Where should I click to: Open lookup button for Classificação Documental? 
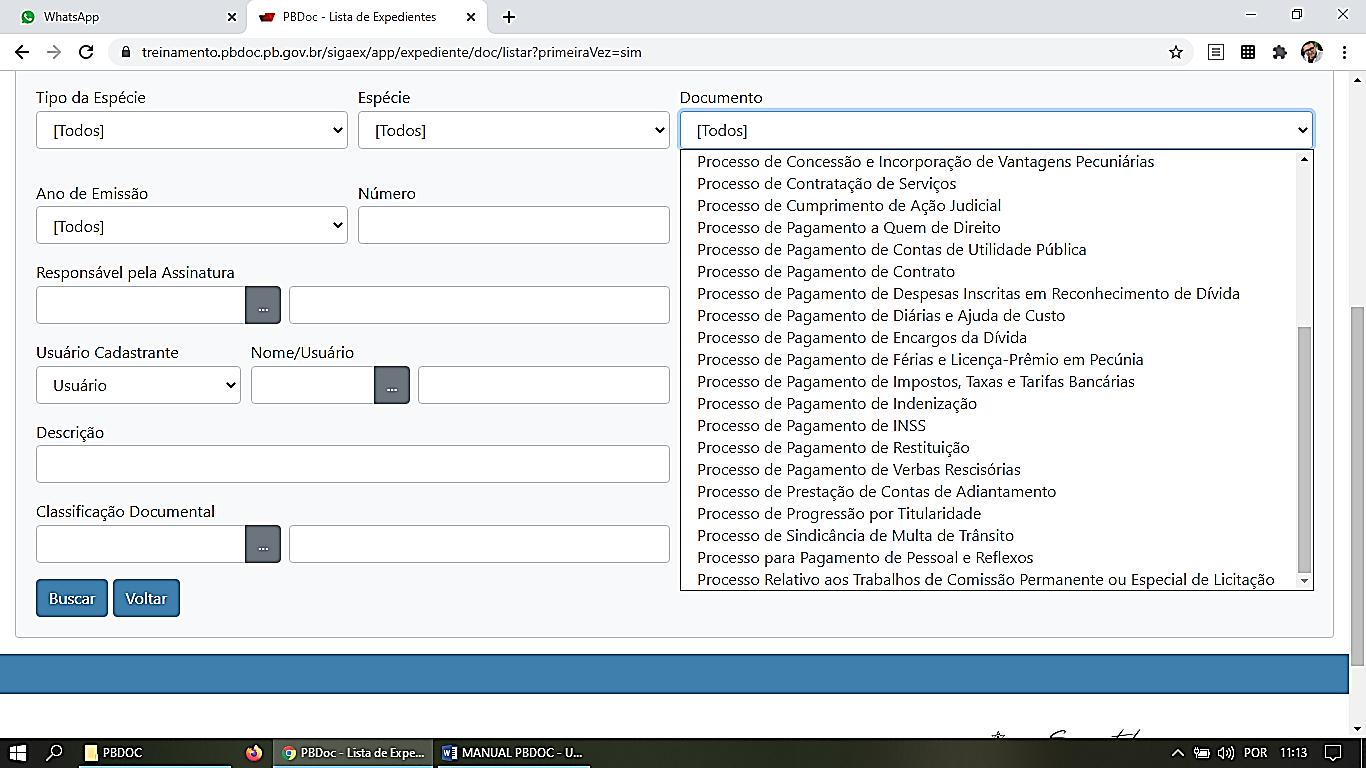click(263, 544)
